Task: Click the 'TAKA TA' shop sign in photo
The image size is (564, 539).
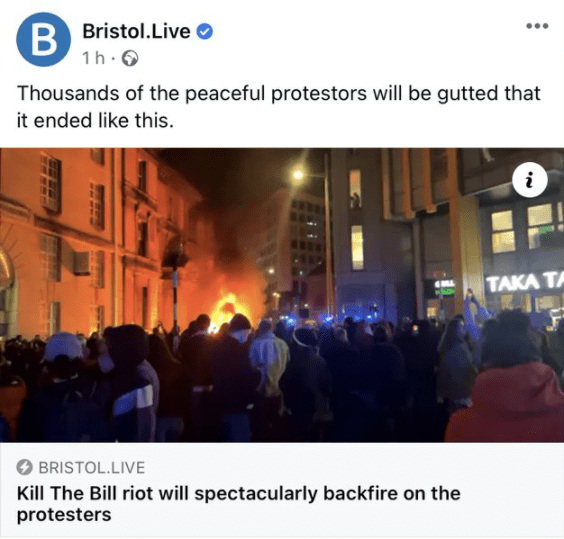Action: 525,284
